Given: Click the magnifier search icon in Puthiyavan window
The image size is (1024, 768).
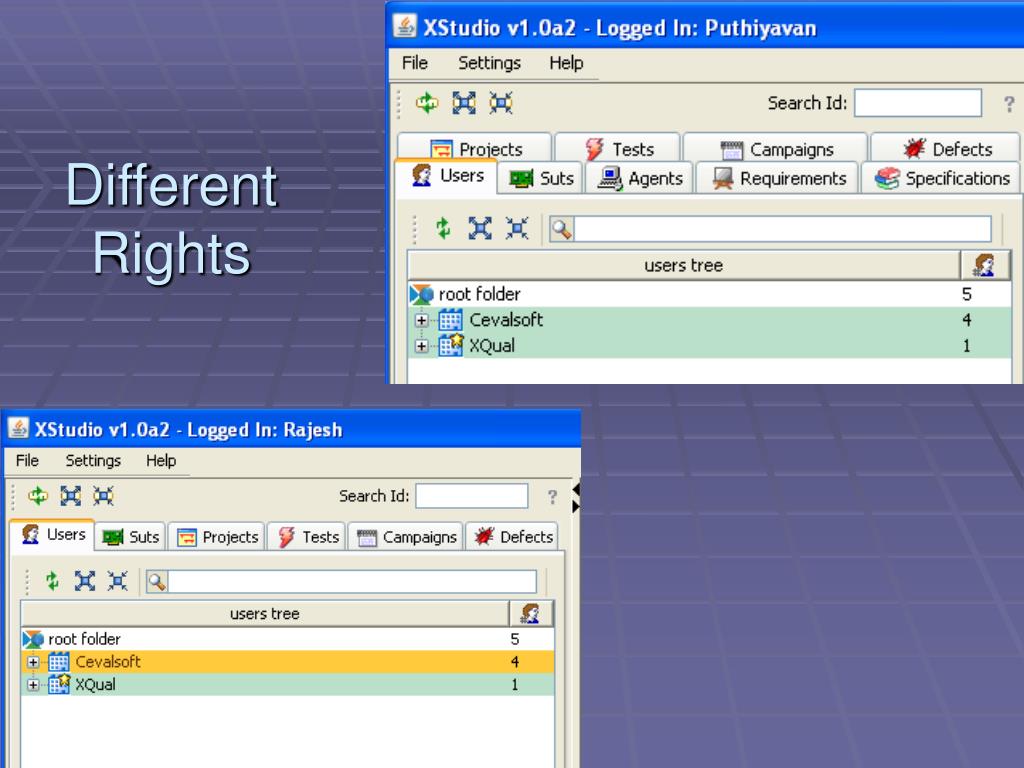Looking at the screenshot, I should (x=562, y=229).
